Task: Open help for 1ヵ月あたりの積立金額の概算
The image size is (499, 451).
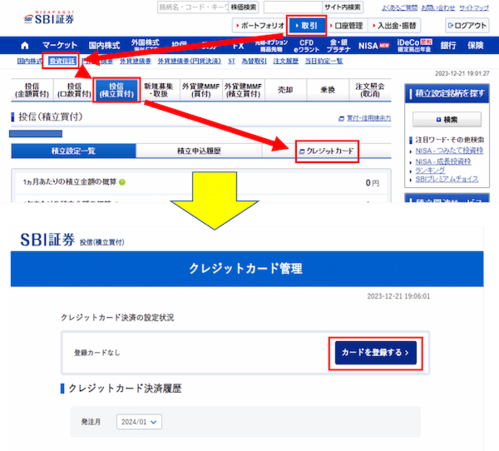Action: [122, 182]
